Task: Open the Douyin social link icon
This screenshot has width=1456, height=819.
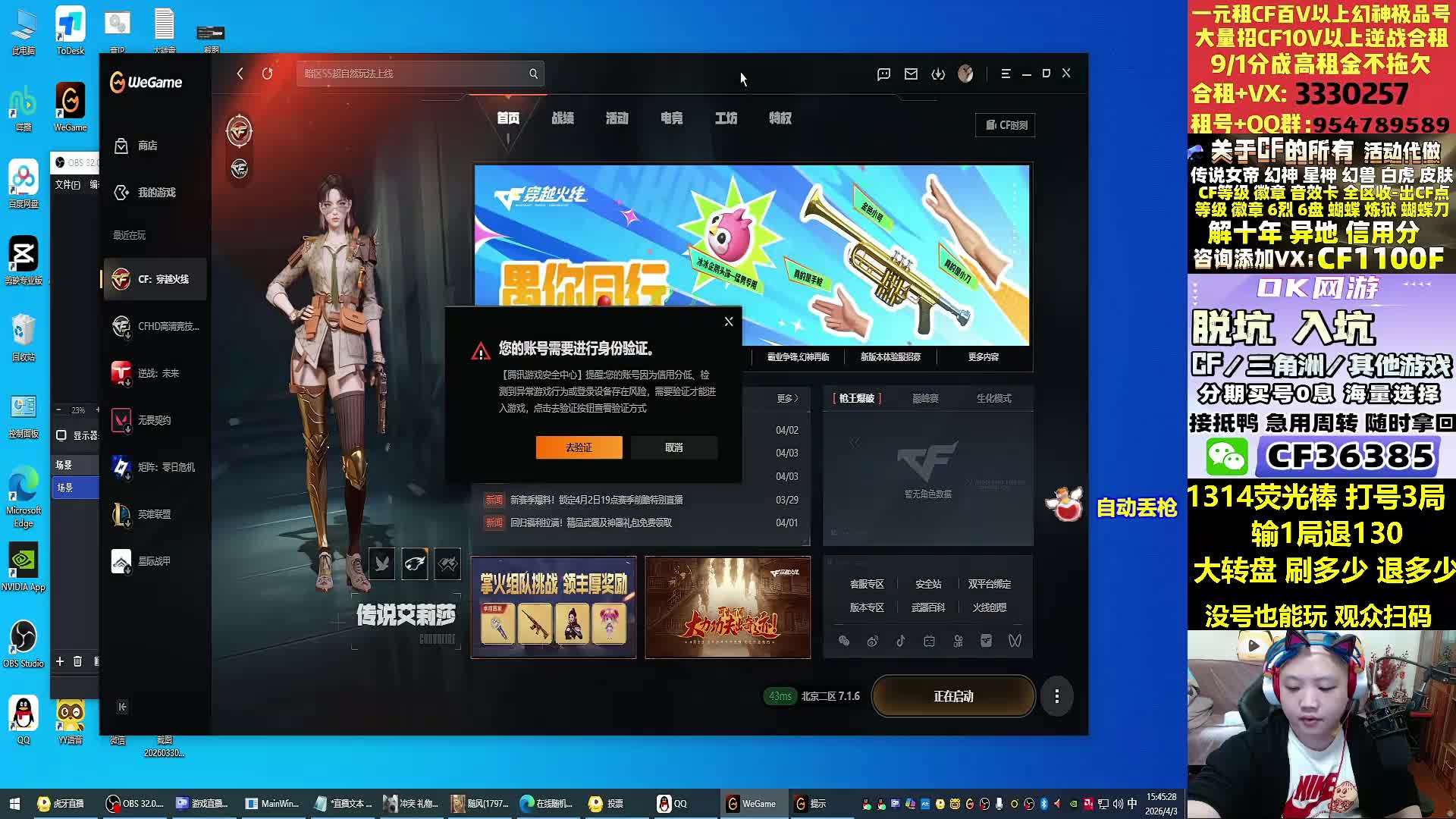Action: tap(901, 641)
